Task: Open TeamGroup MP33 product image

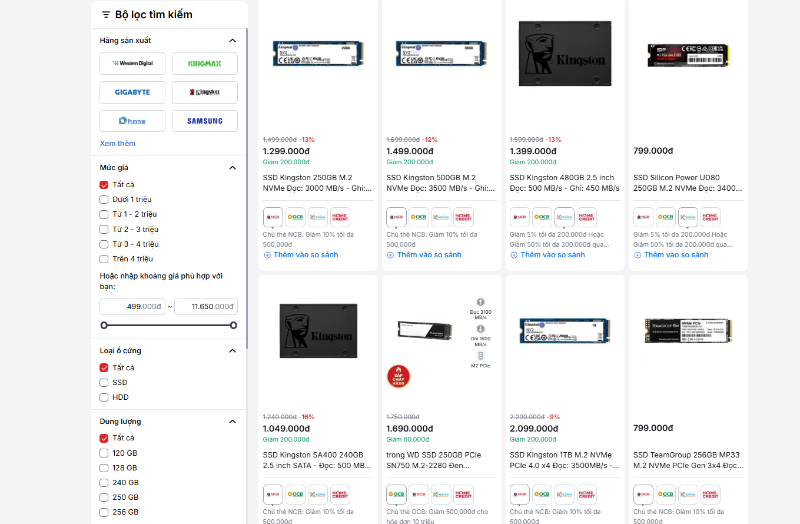Action: [x=688, y=331]
